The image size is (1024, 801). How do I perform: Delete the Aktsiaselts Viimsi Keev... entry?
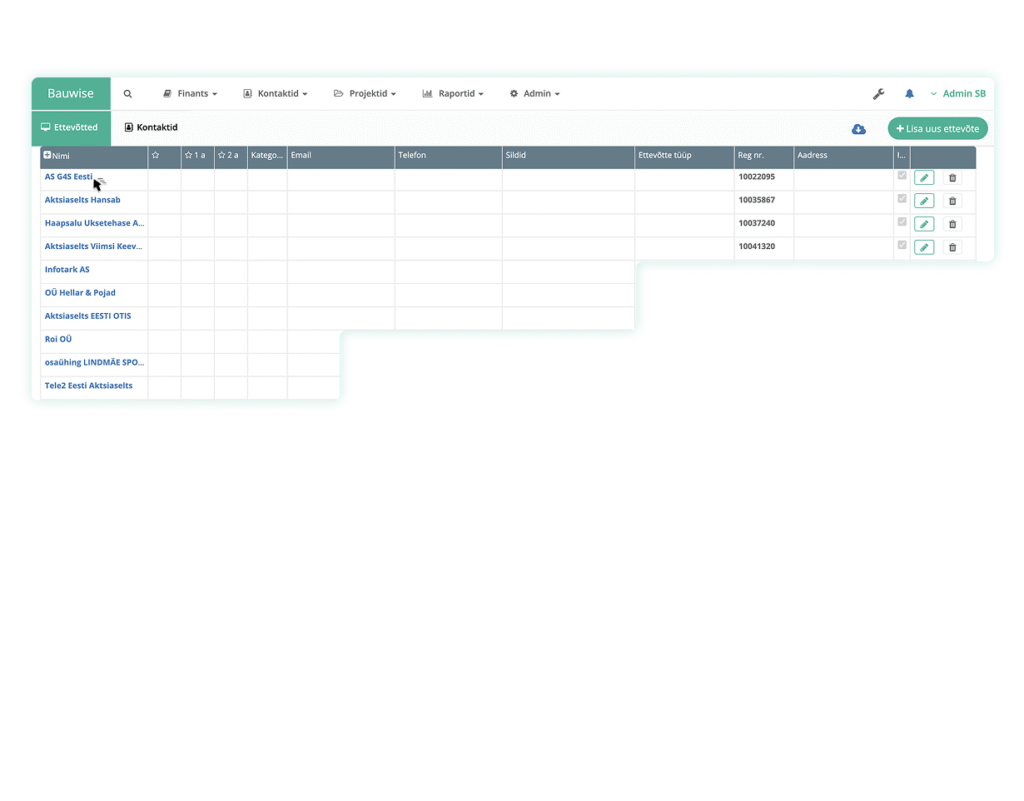[952, 247]
